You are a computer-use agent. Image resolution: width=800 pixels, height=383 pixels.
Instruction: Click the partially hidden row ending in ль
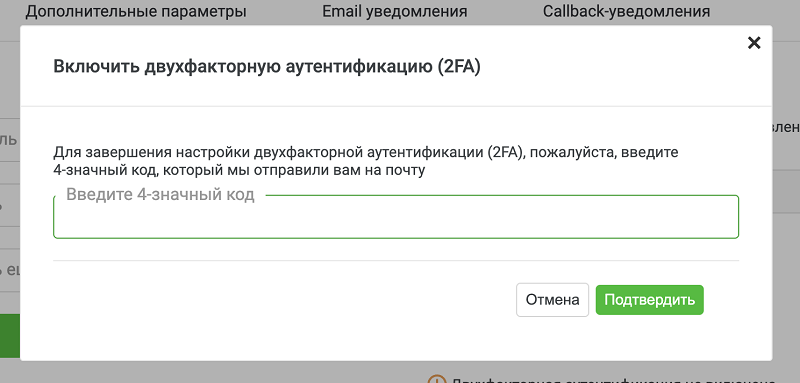point(10,140)
